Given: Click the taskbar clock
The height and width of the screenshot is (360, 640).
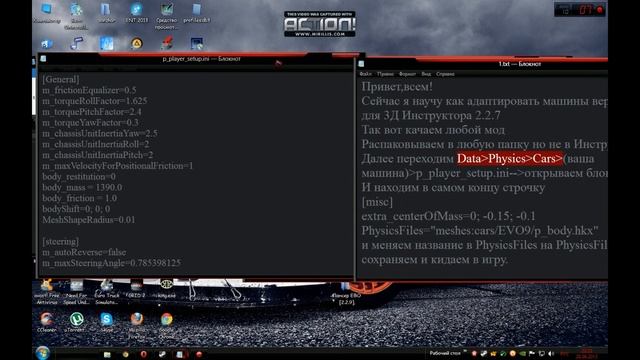Looking at the screenshot, I should 588,353.
